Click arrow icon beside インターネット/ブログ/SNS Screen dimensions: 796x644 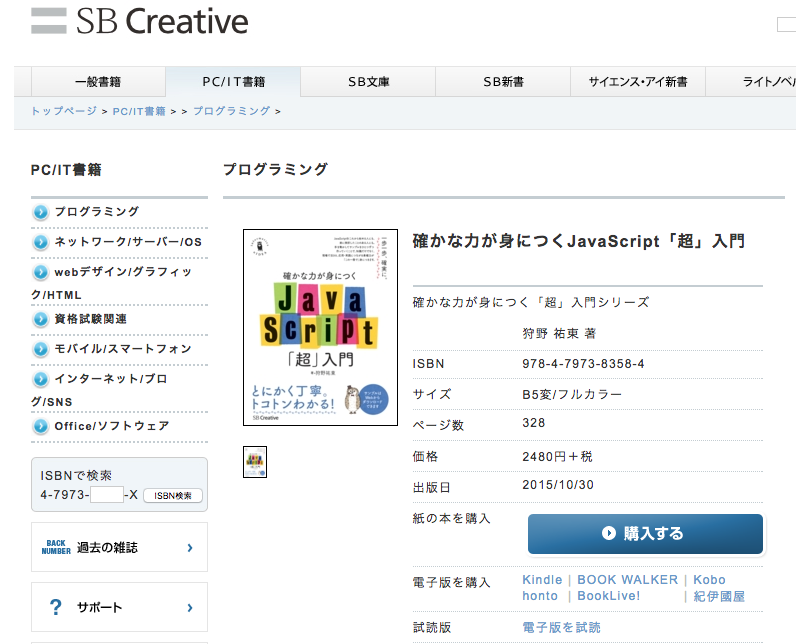coord(41,379)
